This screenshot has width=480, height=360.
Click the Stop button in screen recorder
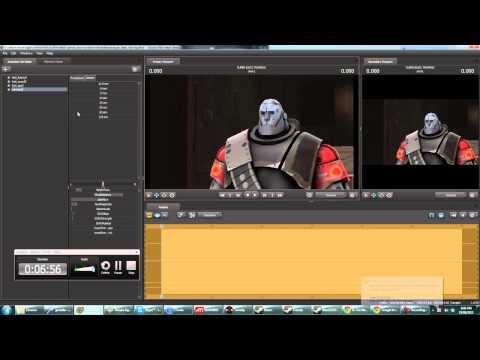131,267
